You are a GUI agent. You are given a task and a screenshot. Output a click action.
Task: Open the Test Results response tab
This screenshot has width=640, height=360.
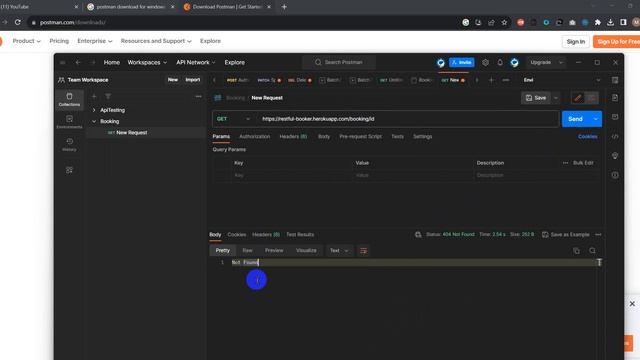point(300,235)
